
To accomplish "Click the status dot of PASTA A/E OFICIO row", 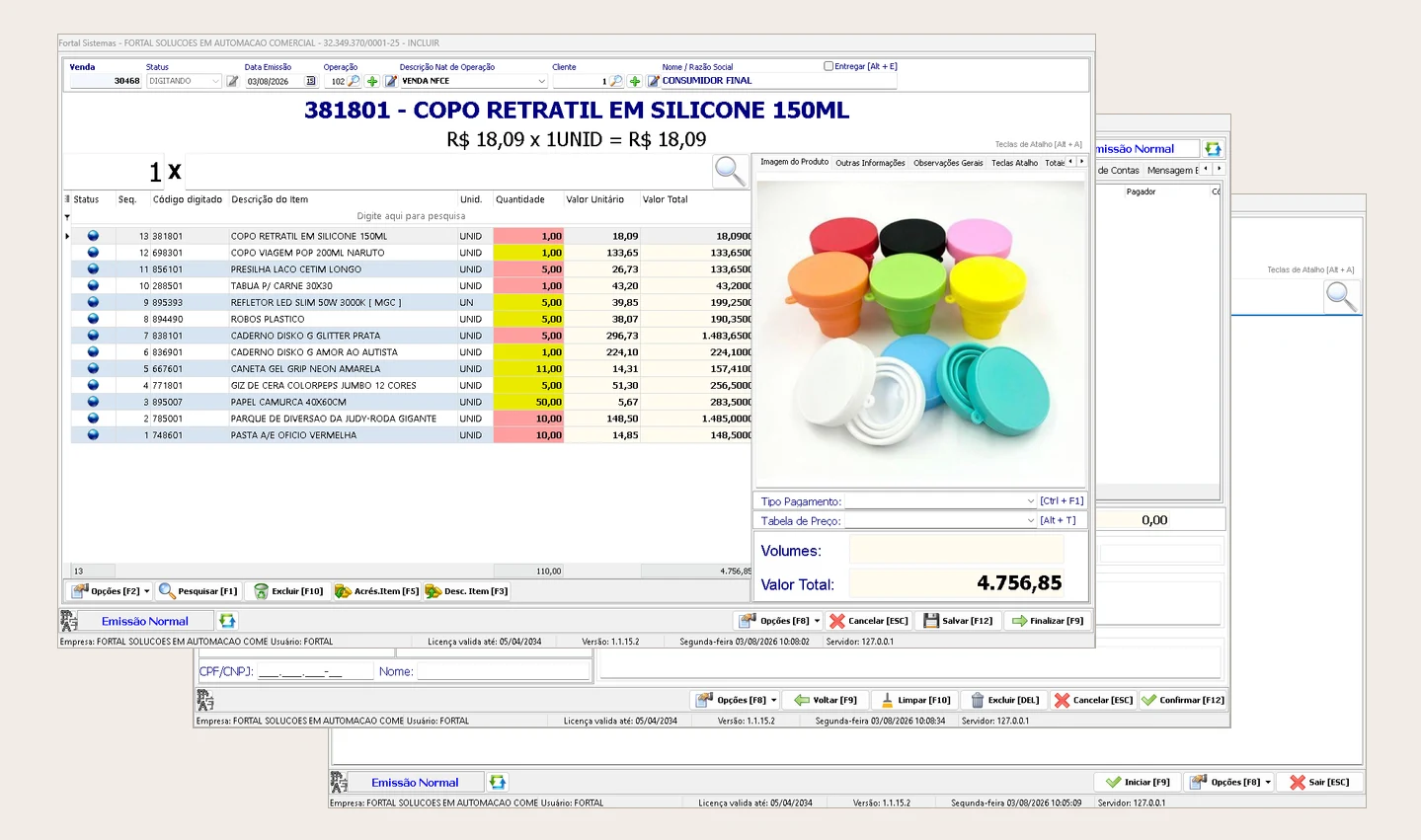I will point(93,434).
